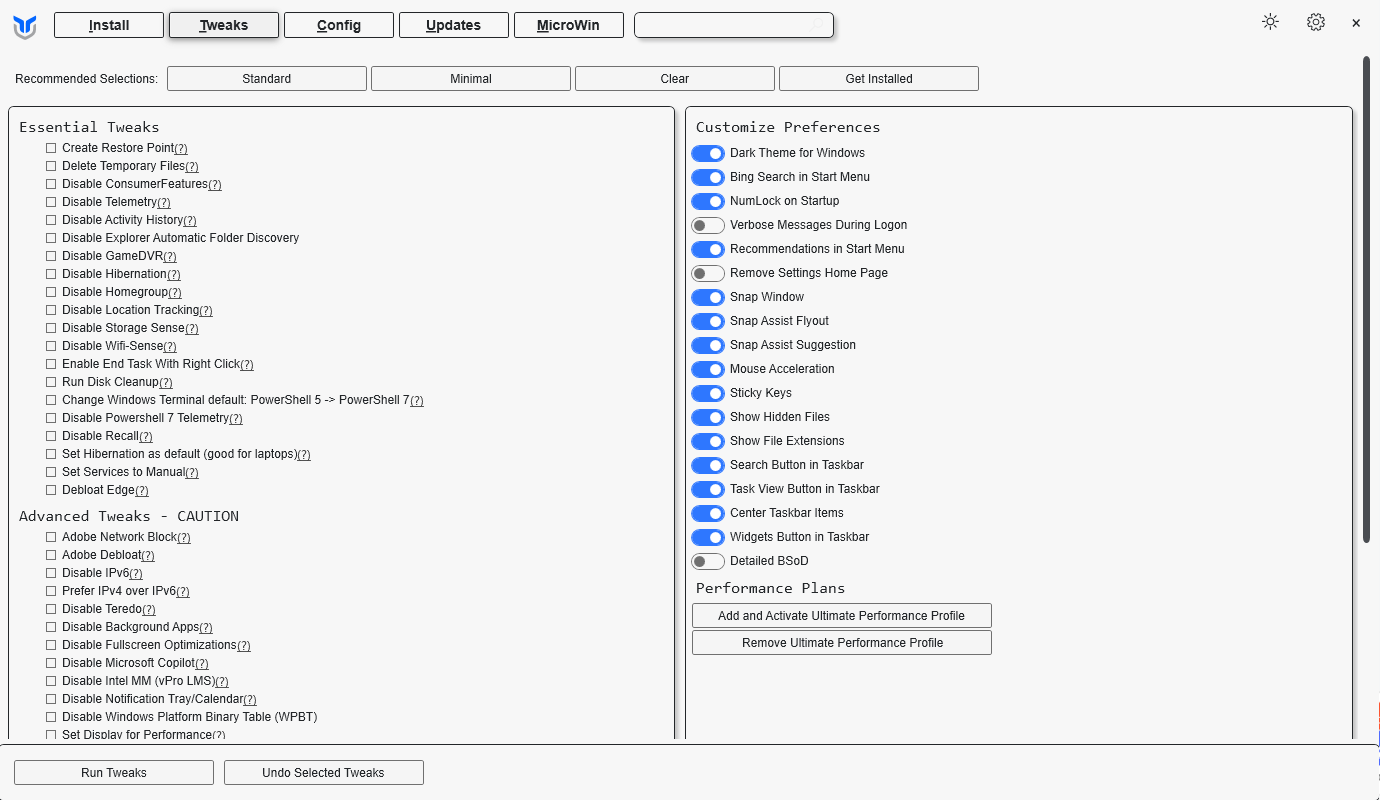Open help (?) for Adobe Network Block
This screenshot has height=800, width=1380.
pyautogui.click(x=184, y=537)
